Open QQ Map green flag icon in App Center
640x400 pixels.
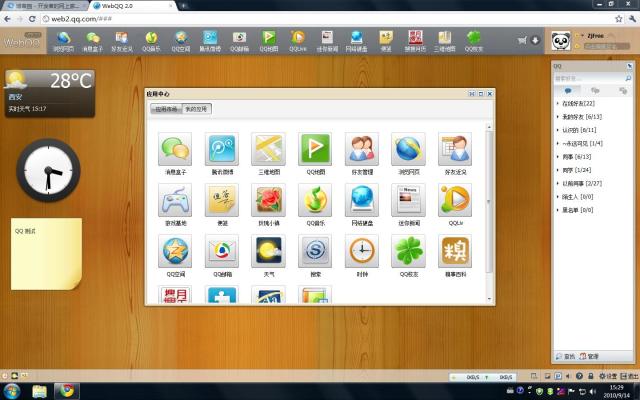315,149
